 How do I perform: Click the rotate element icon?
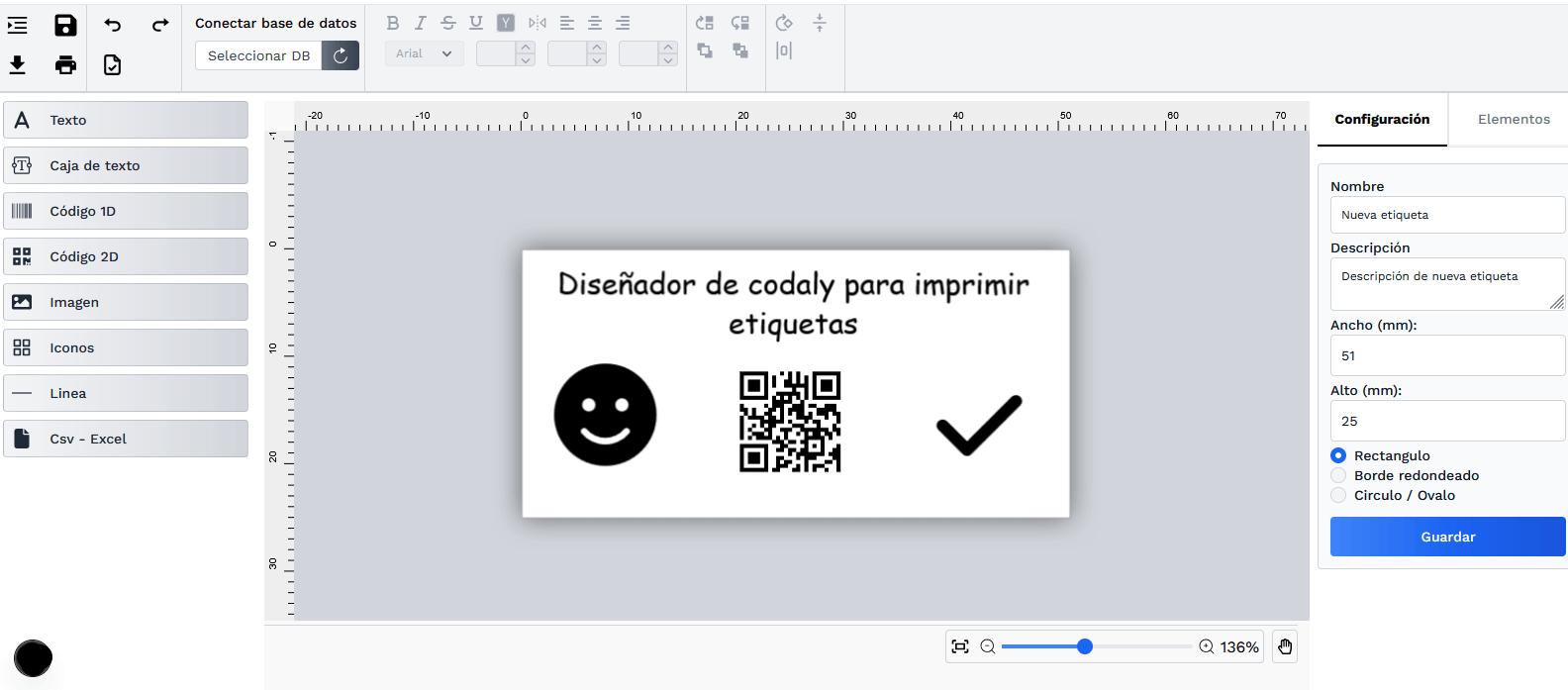(784, 23)
